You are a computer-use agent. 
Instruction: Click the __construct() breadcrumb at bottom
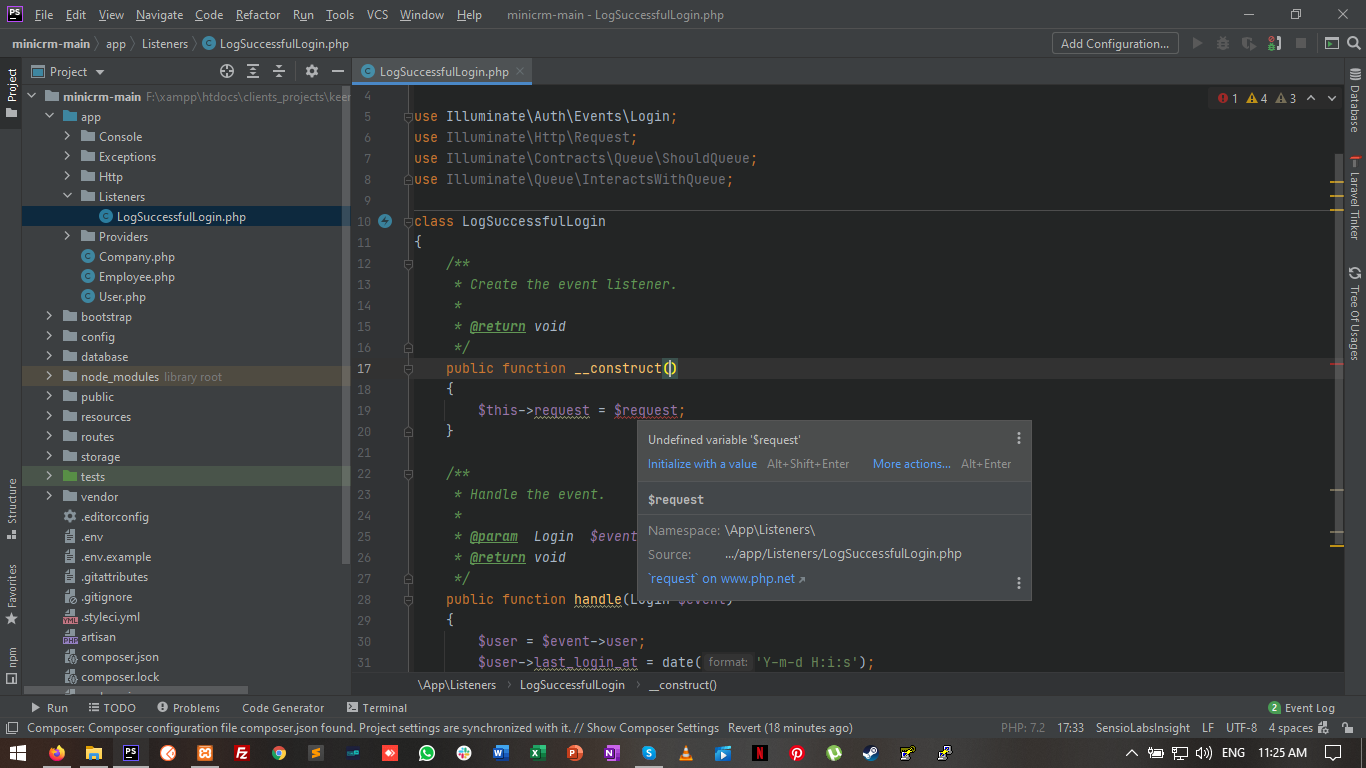click(x=683, y=685)
